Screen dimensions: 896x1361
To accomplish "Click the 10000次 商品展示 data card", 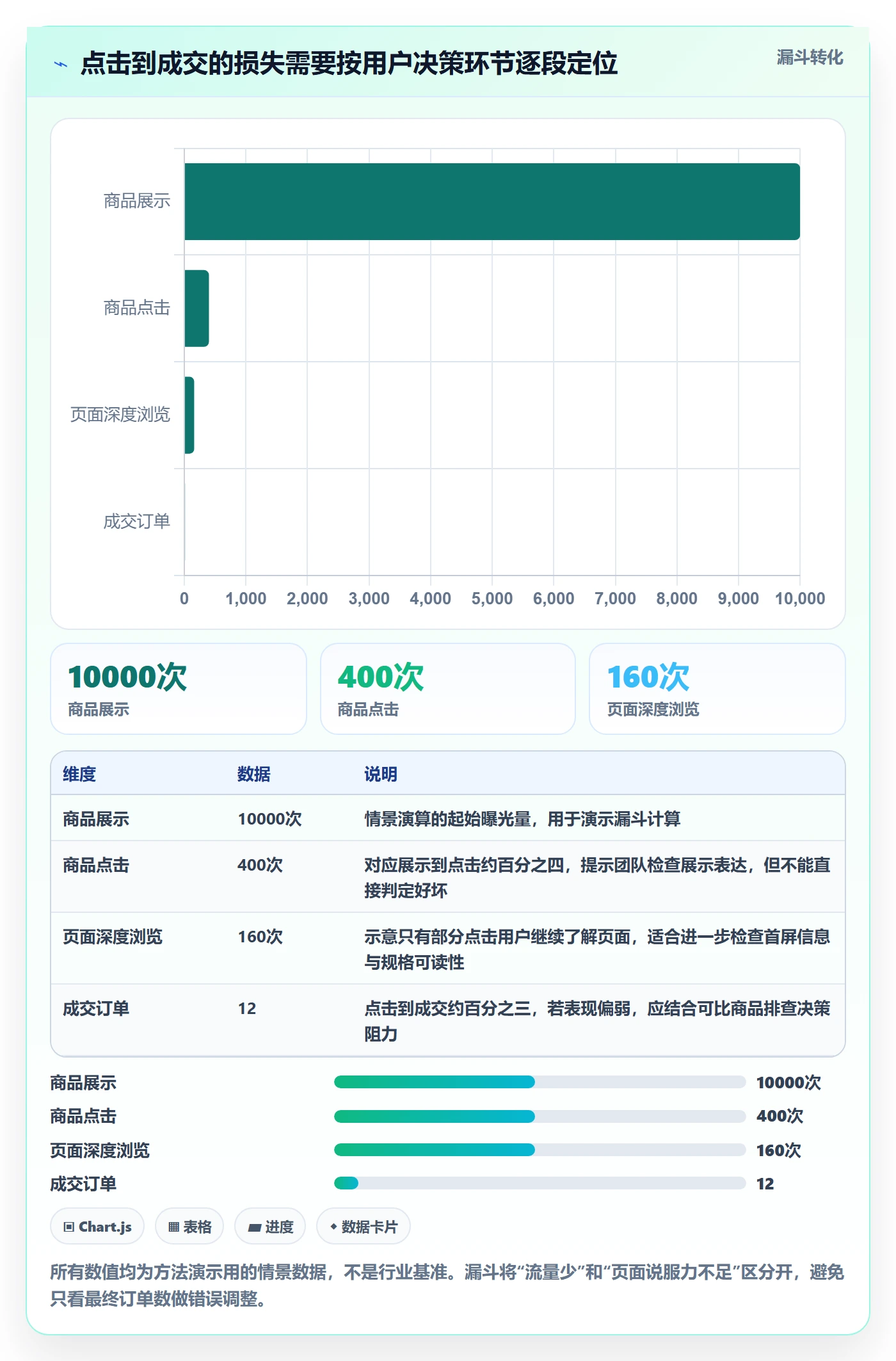I will (x=179, y=689).
